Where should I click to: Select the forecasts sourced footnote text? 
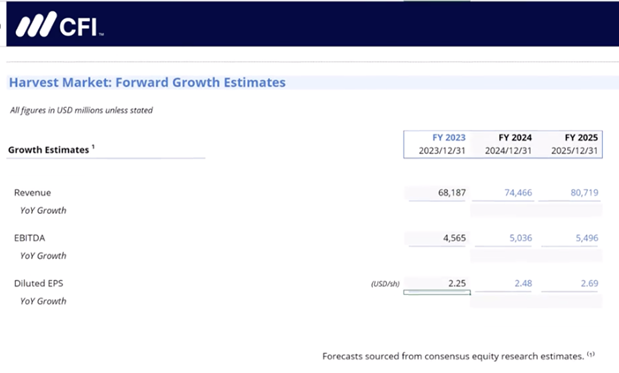458,356
